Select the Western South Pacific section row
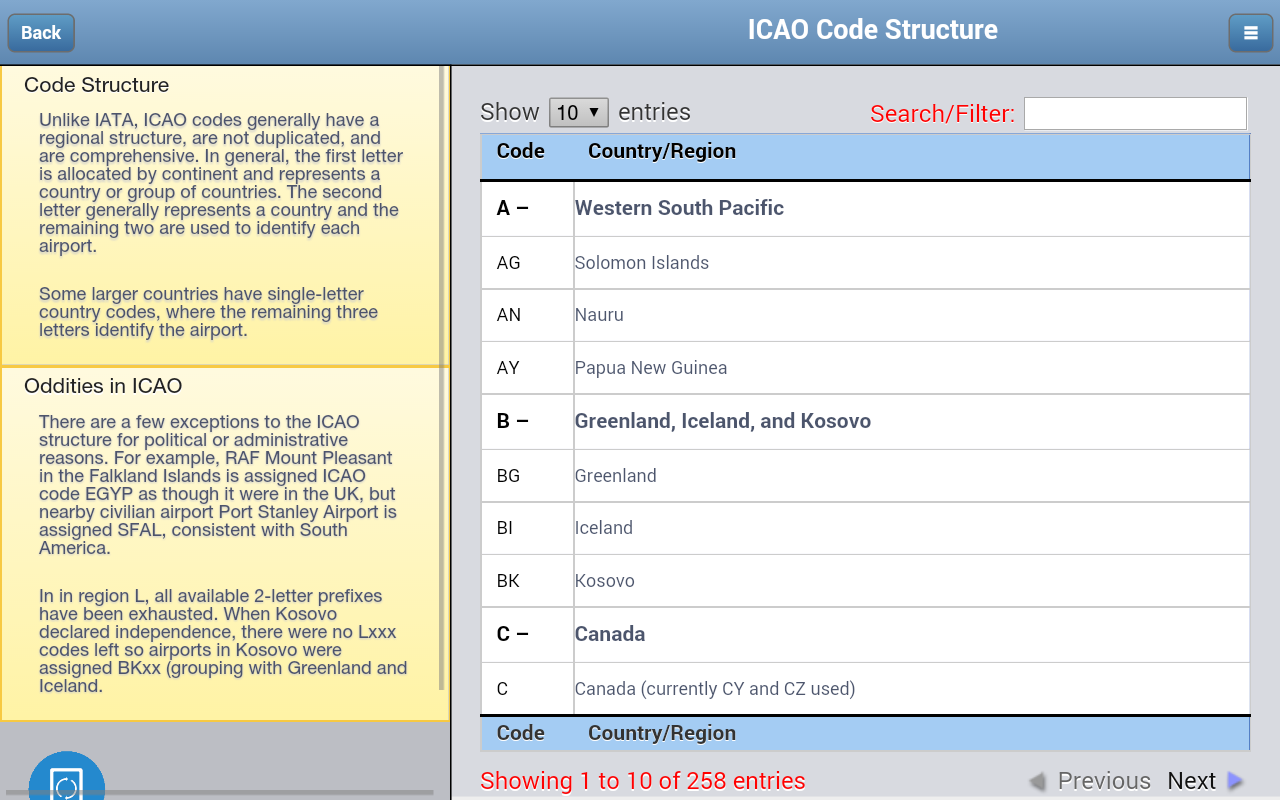 679,208
